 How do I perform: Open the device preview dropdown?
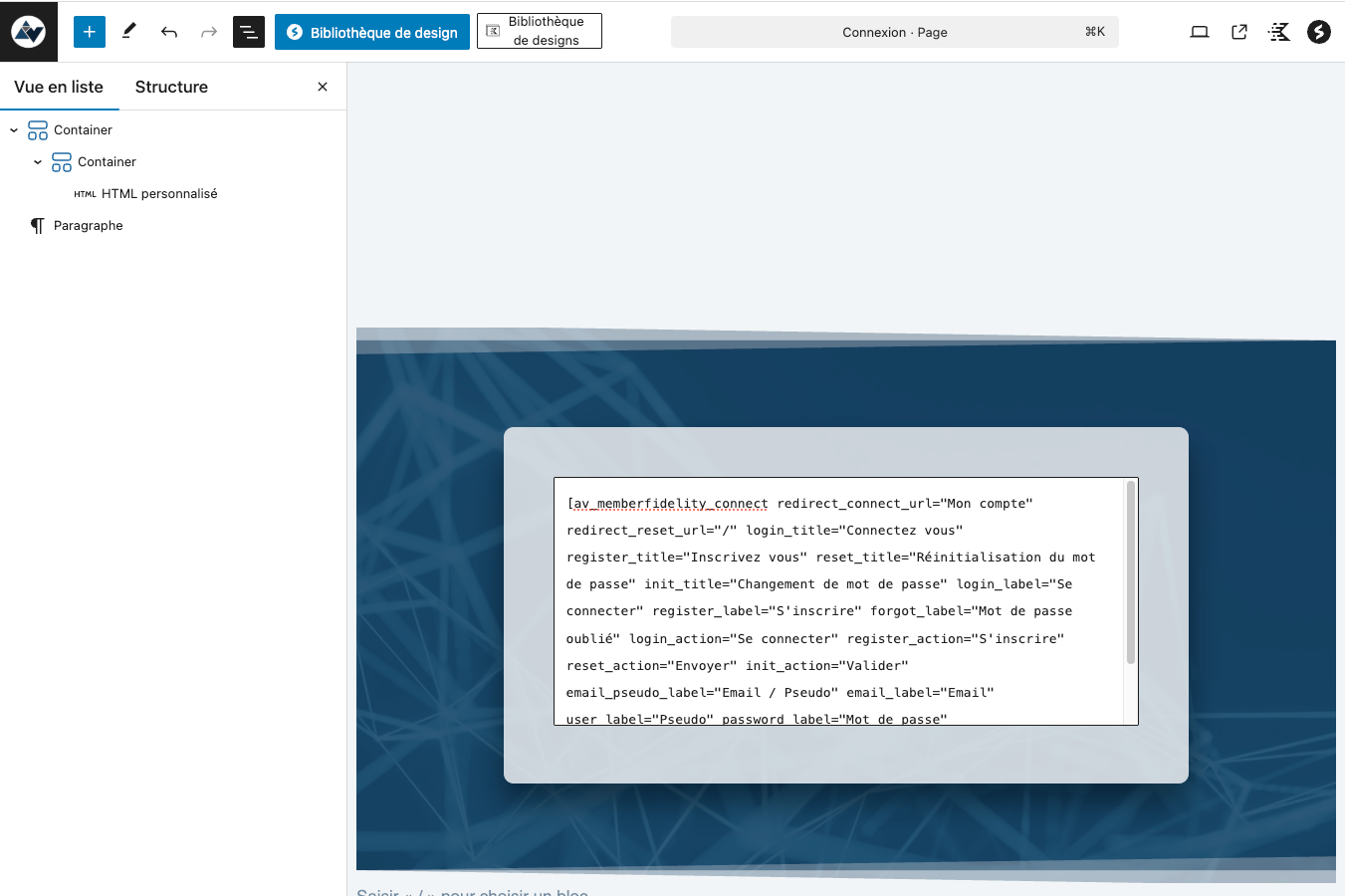(1199, 31)
